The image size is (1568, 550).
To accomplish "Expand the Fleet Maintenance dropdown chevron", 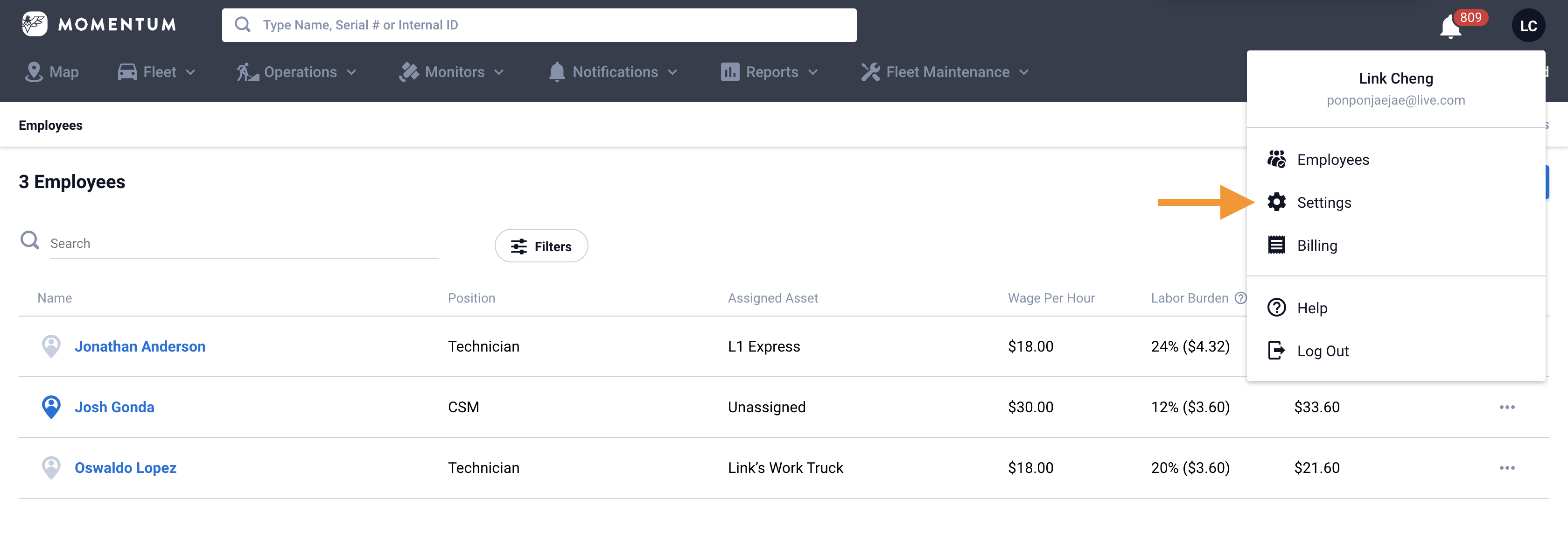I will click(1024, 72).
